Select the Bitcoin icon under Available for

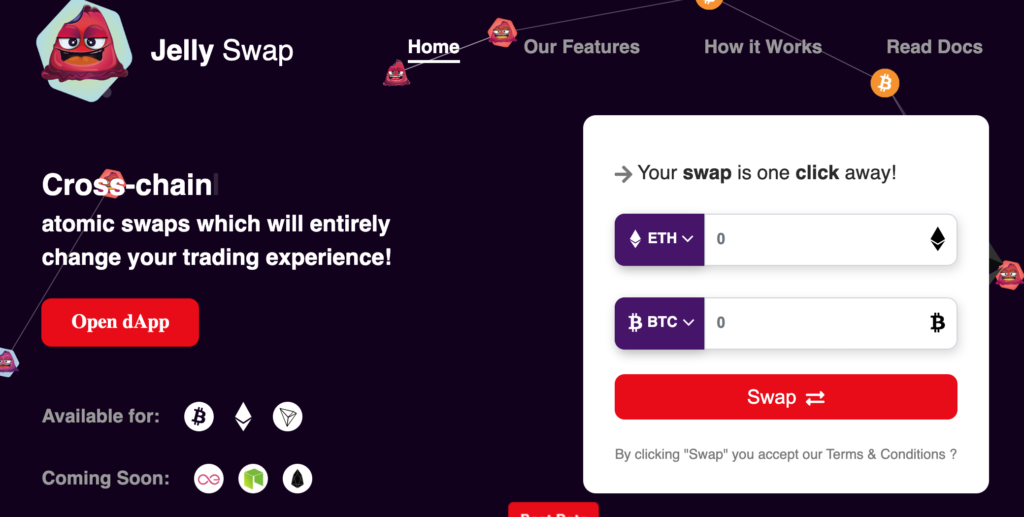pos(199,416)
